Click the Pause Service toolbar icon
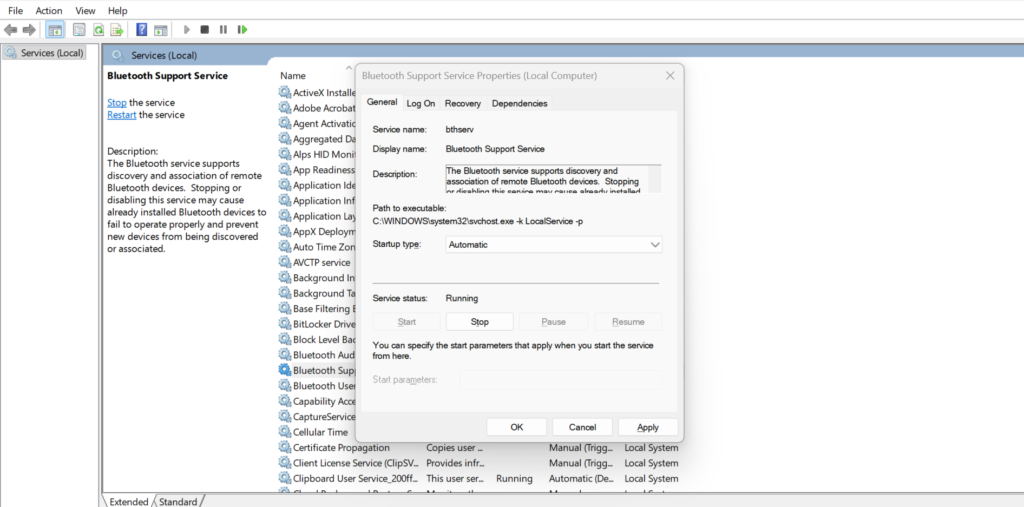The height and width of the screenshot is (507, 1024). click(223, 29)
